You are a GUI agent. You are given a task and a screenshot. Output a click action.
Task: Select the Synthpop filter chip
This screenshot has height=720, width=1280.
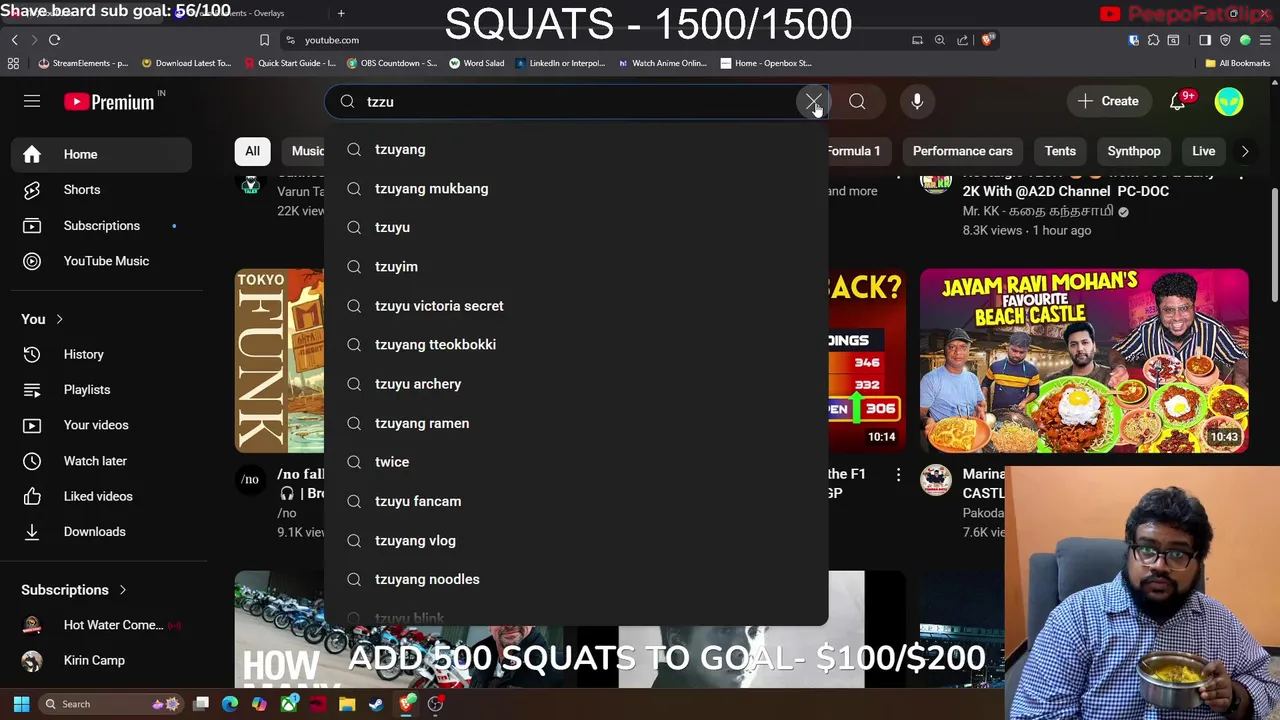coord(1134,151)
